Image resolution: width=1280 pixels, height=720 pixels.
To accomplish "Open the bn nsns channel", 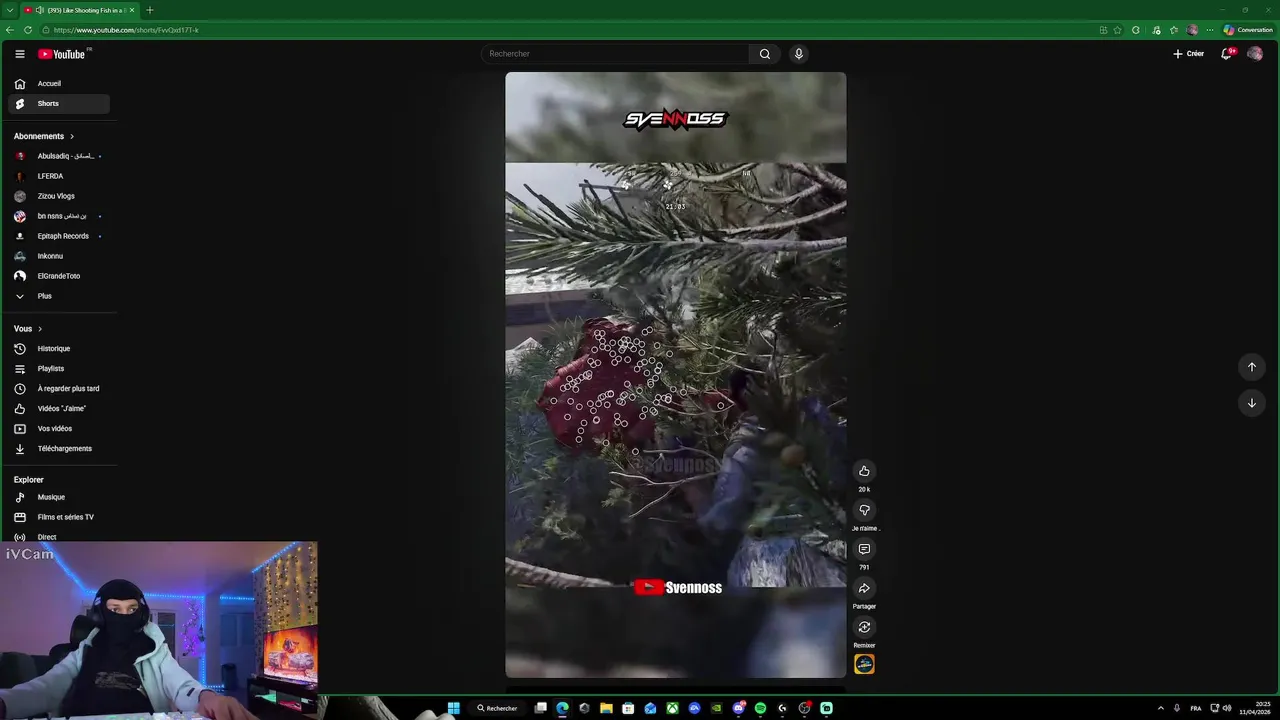I will click(x=59, y=216).
